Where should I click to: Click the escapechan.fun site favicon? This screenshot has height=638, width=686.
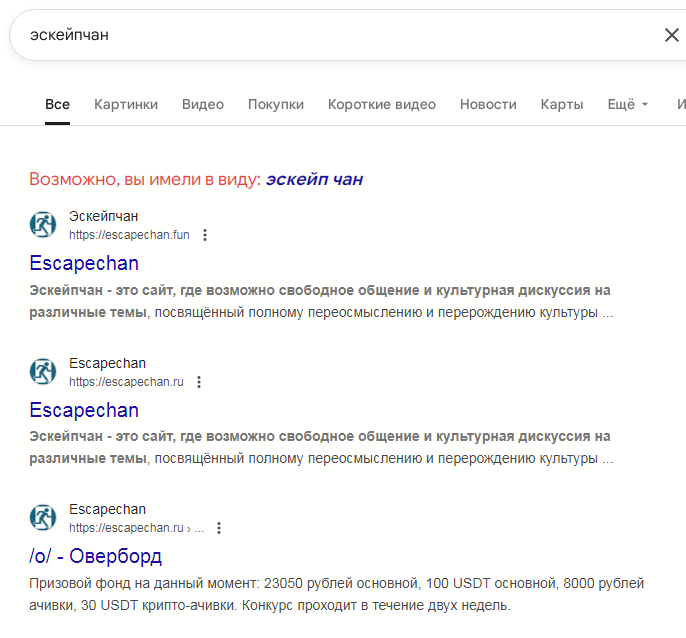[43, 224]
